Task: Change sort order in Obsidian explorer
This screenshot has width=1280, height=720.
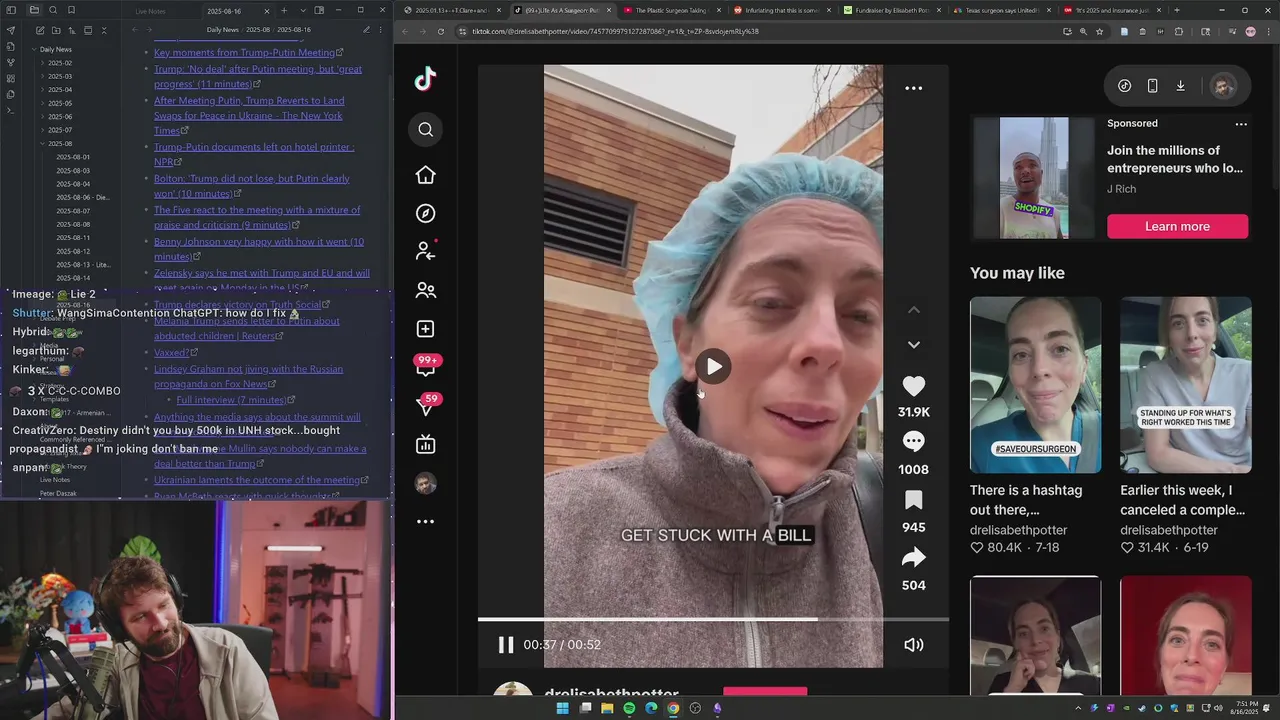Action: tap(71, 30)
